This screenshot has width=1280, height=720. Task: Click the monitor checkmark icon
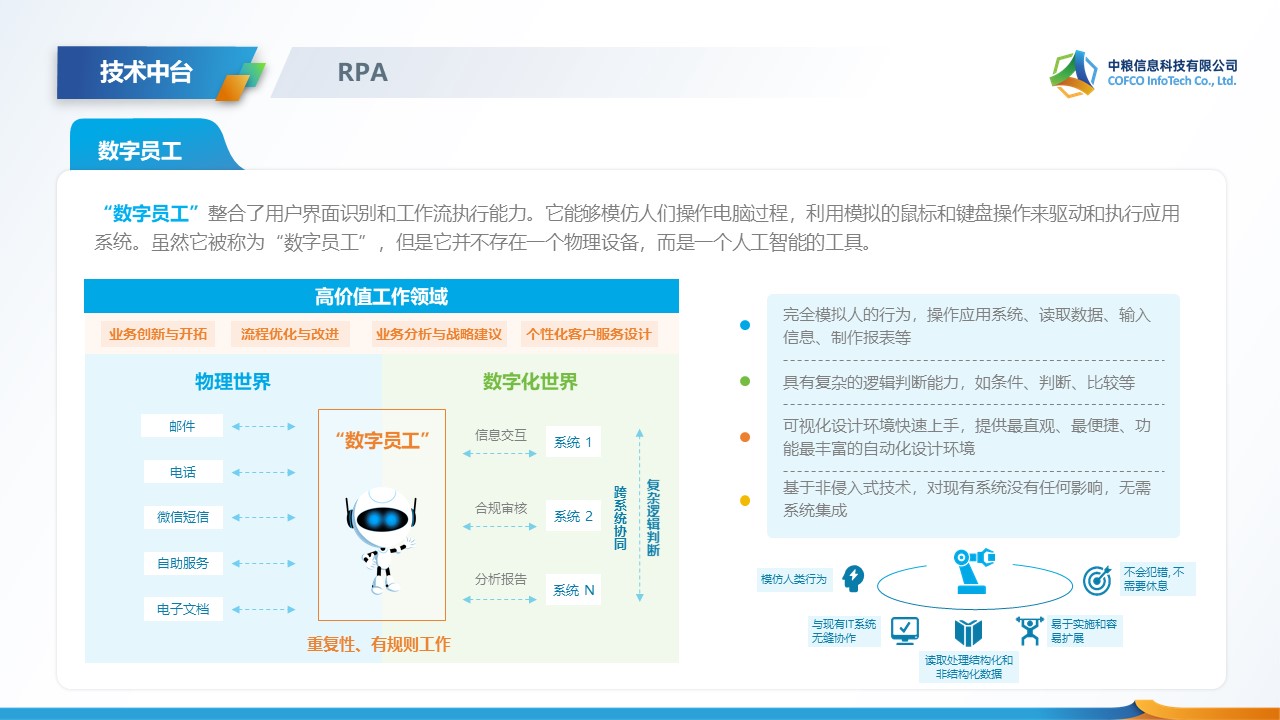pyautogui.click(x=904, y=630)
